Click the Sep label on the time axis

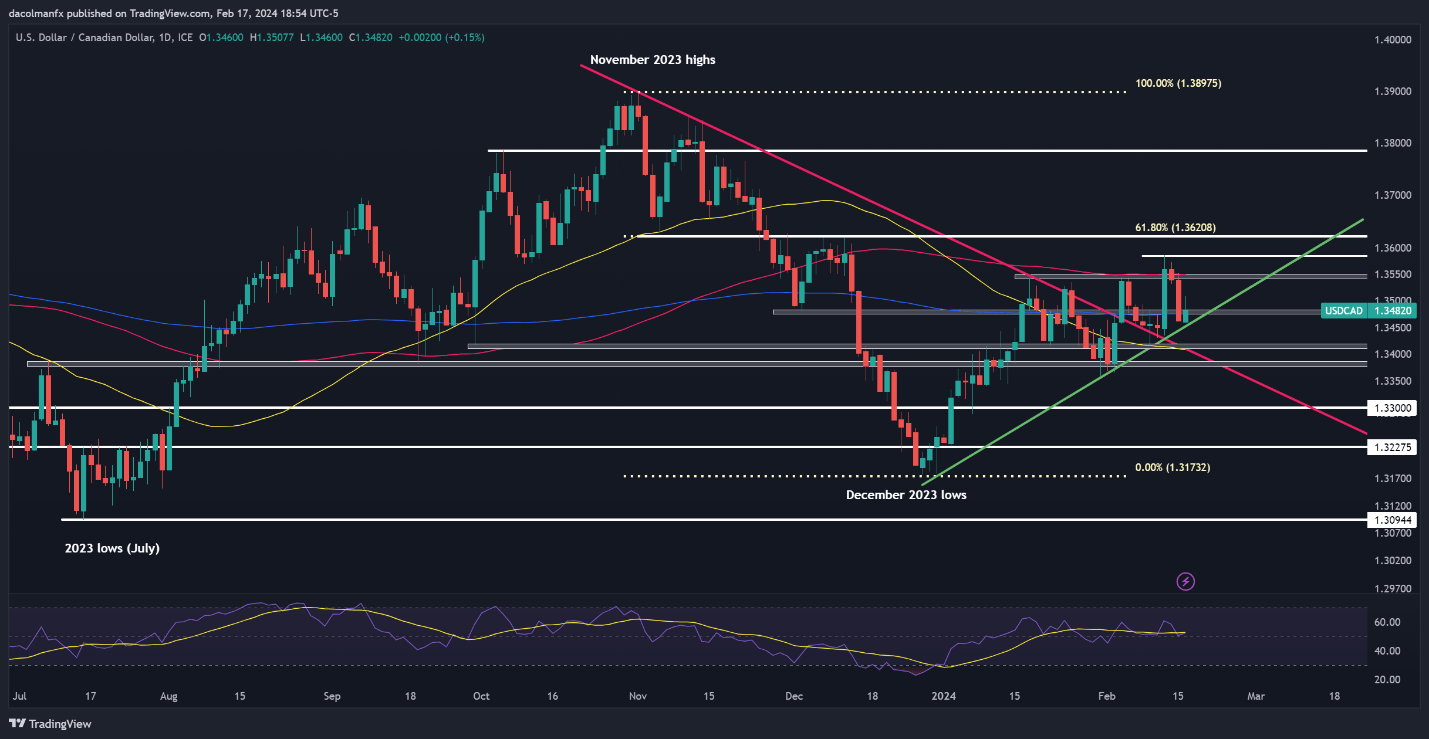click(x=333, y=695)
